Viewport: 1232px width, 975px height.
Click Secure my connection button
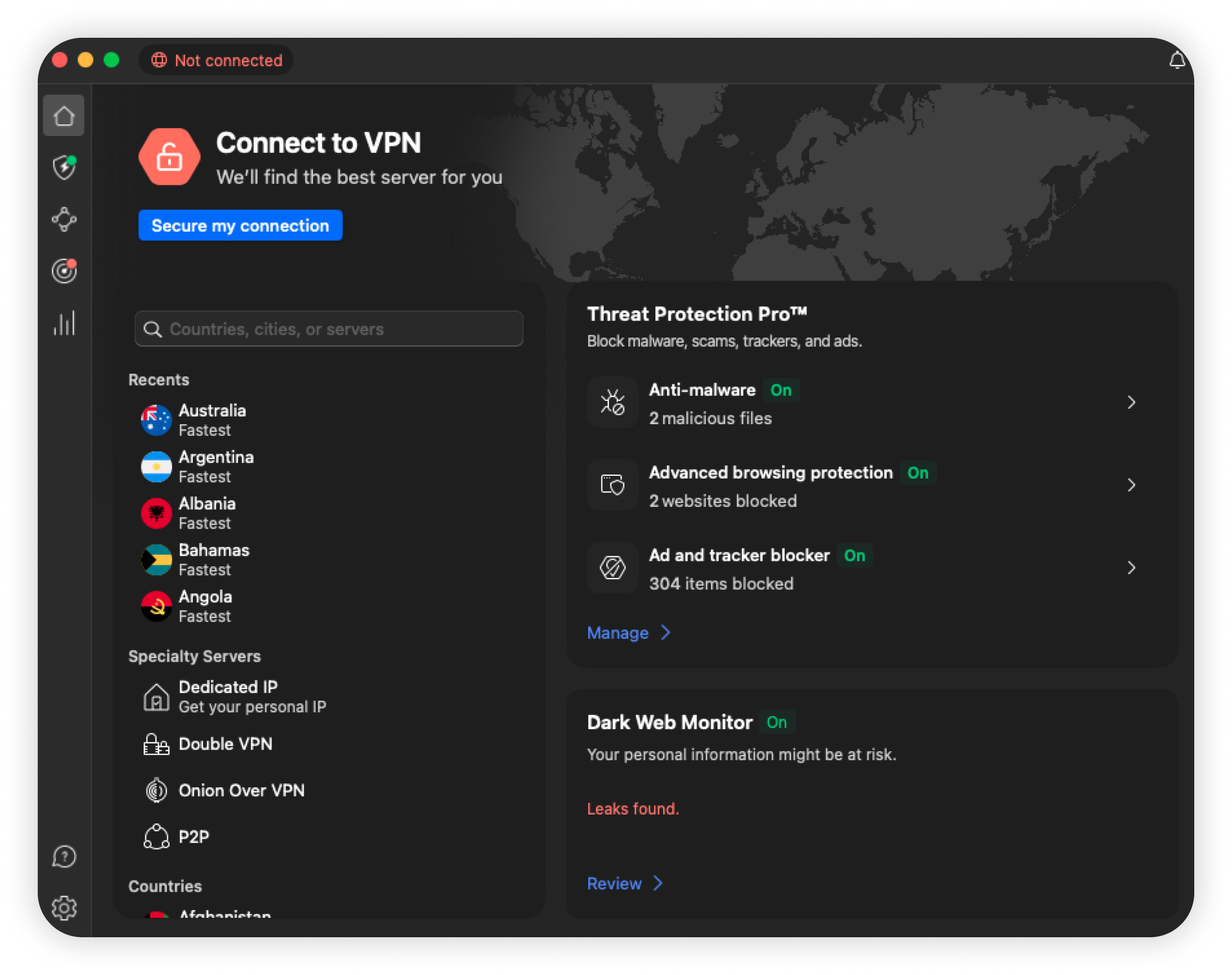240,225
